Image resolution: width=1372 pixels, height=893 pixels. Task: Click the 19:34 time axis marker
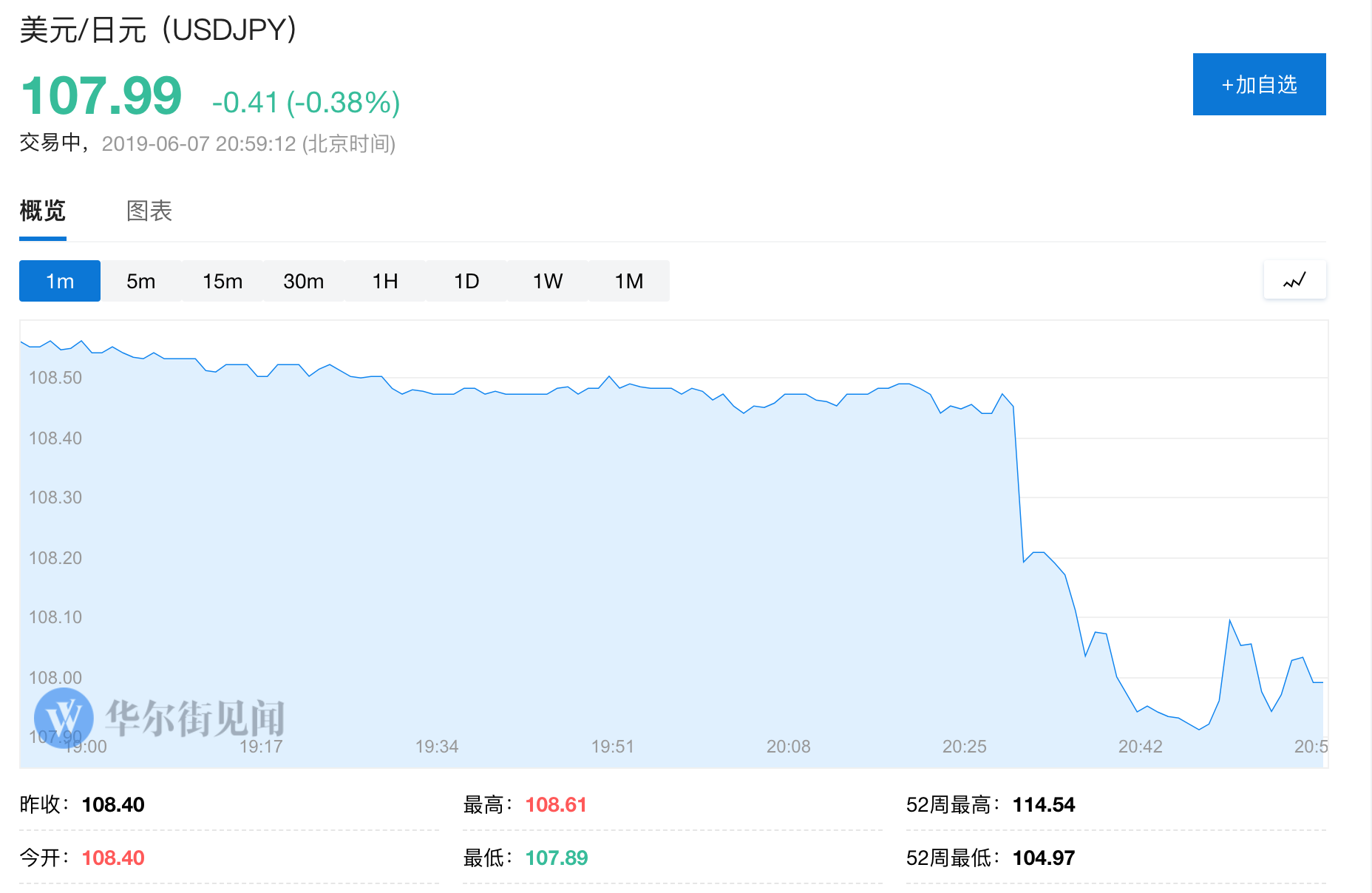436,747
